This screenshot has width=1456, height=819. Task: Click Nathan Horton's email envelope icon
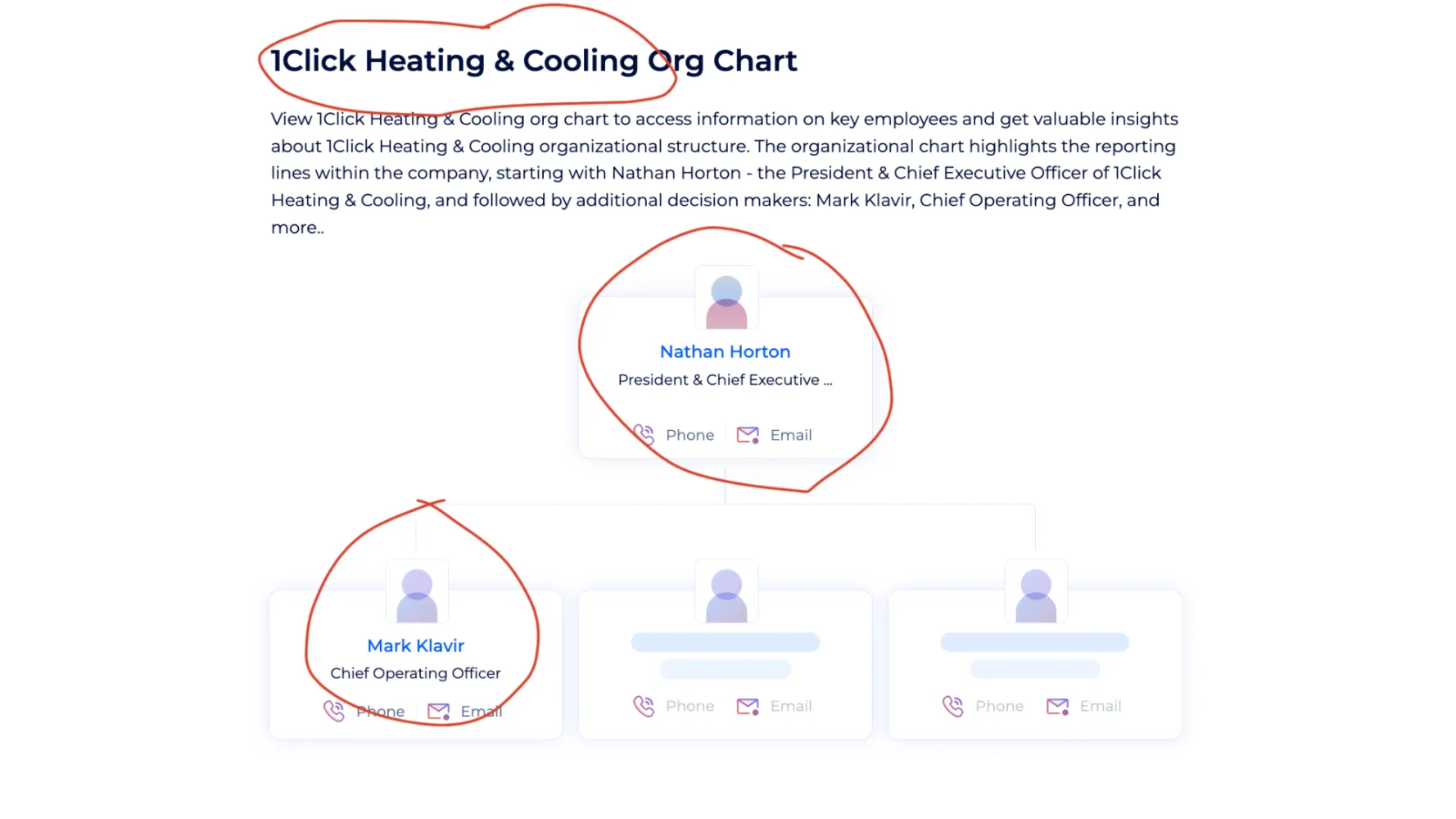coord(748,435)
